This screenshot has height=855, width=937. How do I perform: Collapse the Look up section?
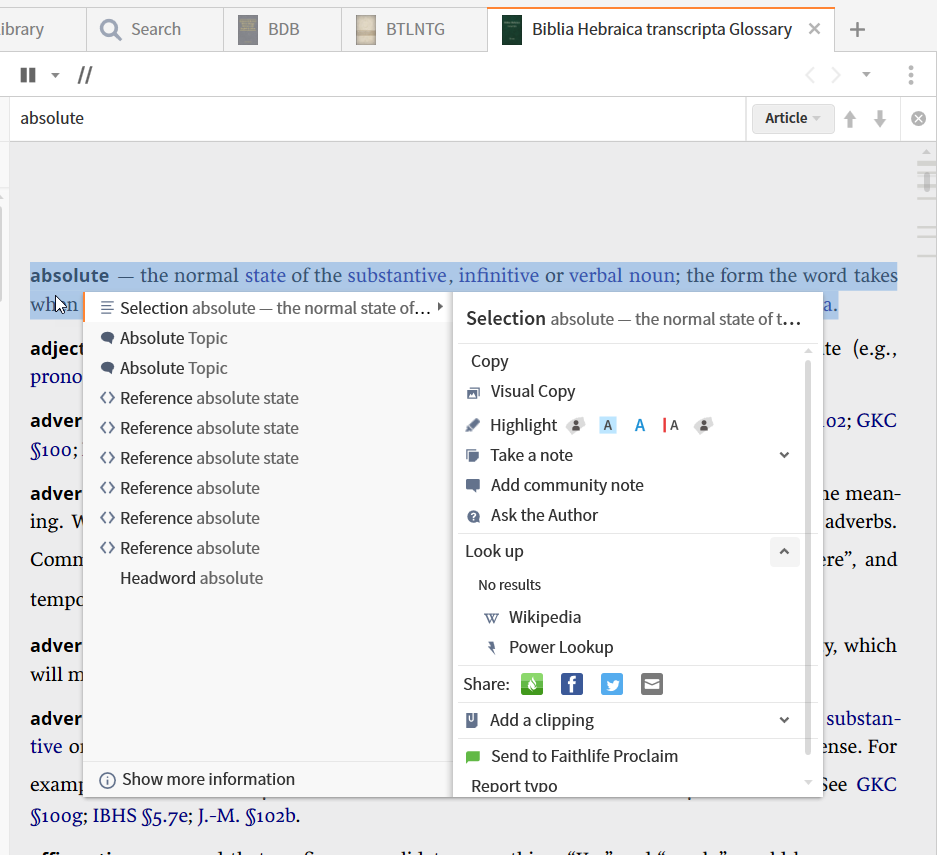coord(784,551)
